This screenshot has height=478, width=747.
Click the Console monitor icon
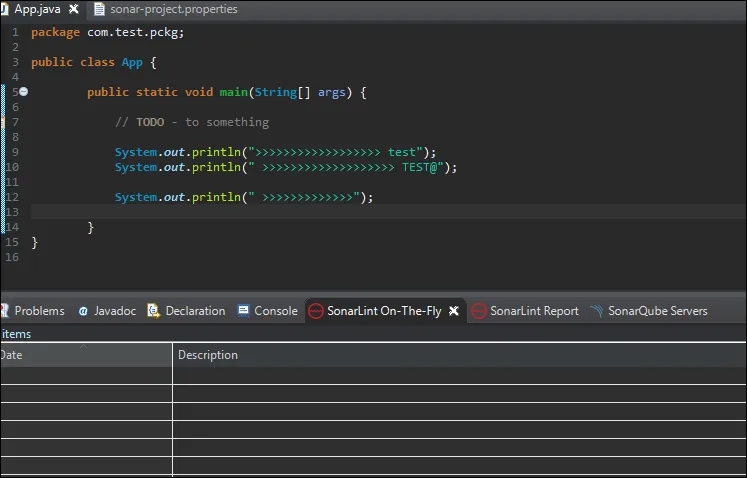click(243, 311)
